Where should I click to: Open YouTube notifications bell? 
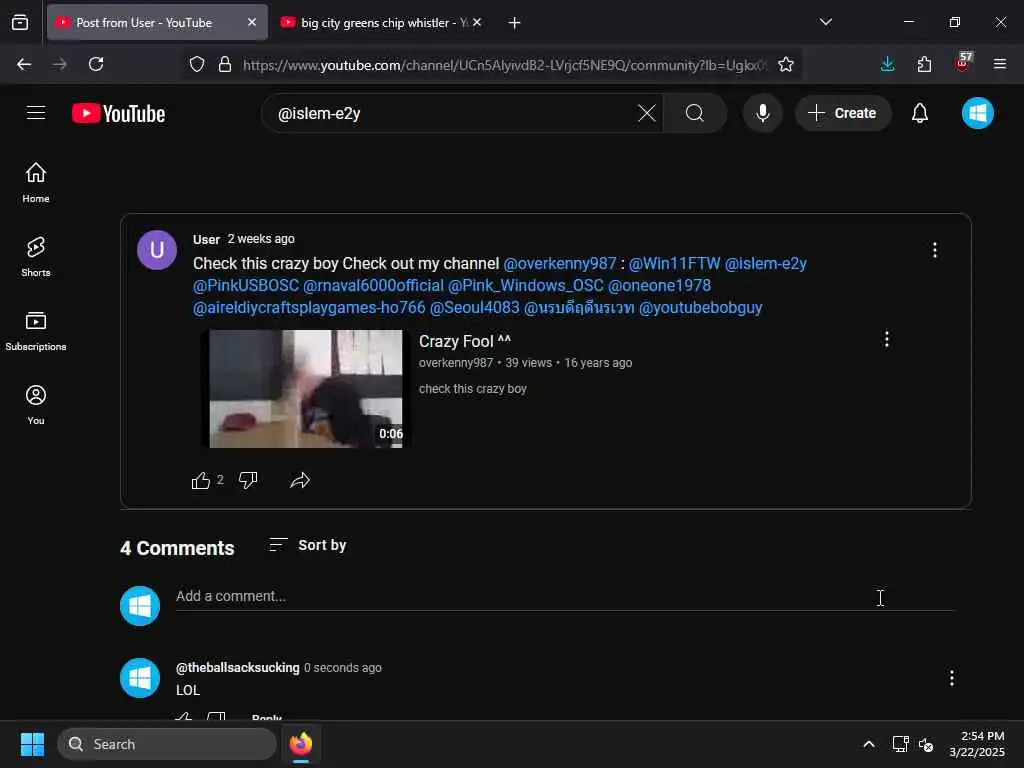tap(920, 113)
